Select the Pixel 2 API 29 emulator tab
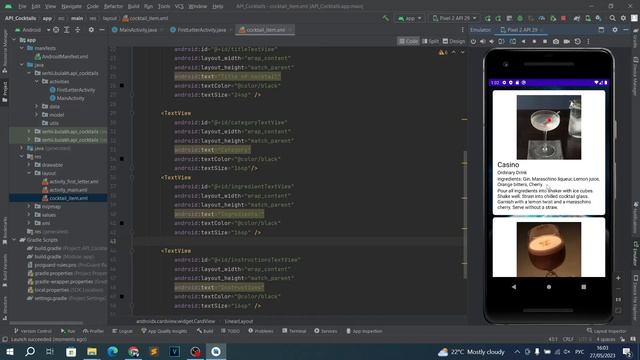Viewport: 640px width, 360px height. click(522, 30)
